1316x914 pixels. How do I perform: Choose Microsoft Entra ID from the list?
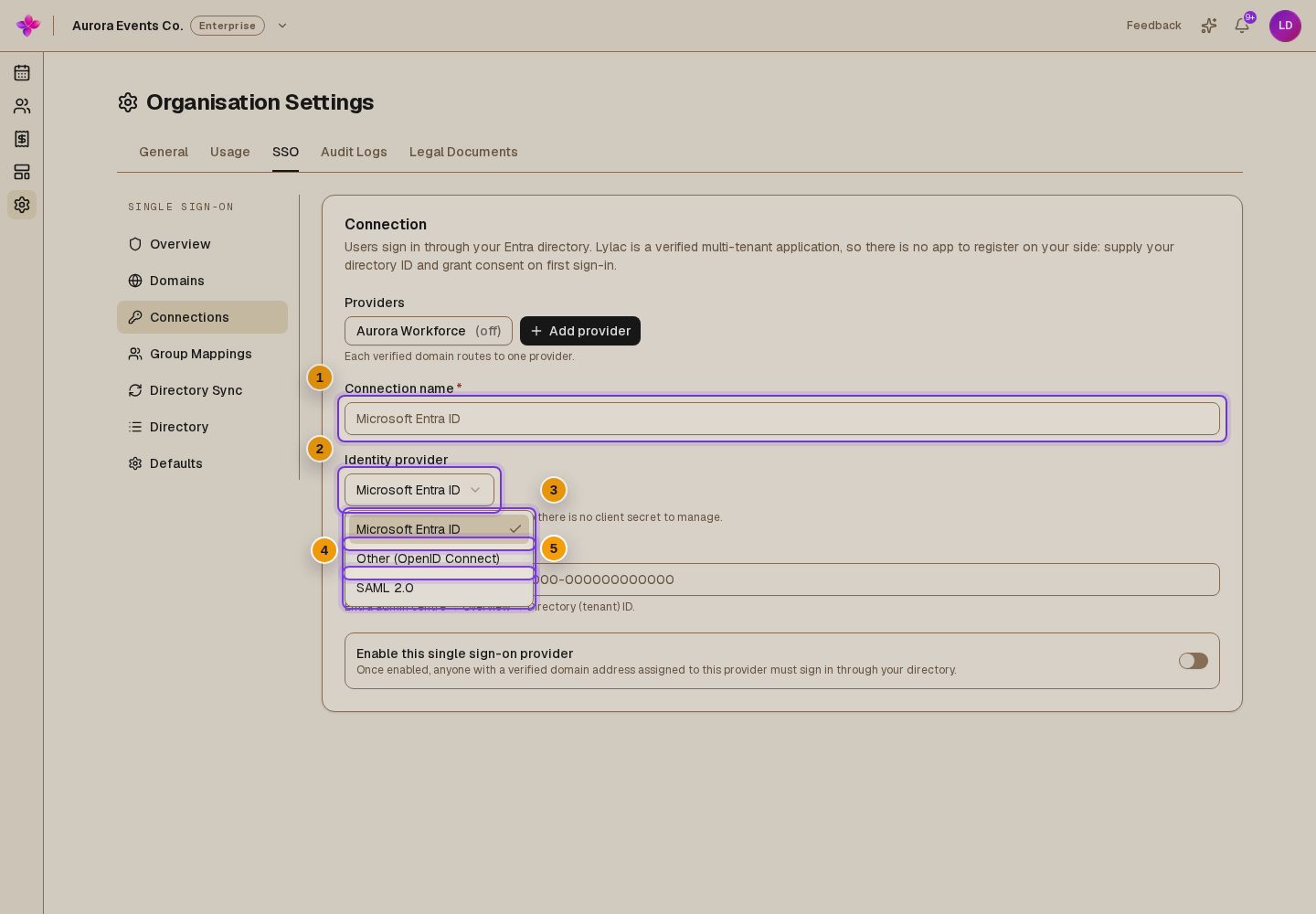439,529
